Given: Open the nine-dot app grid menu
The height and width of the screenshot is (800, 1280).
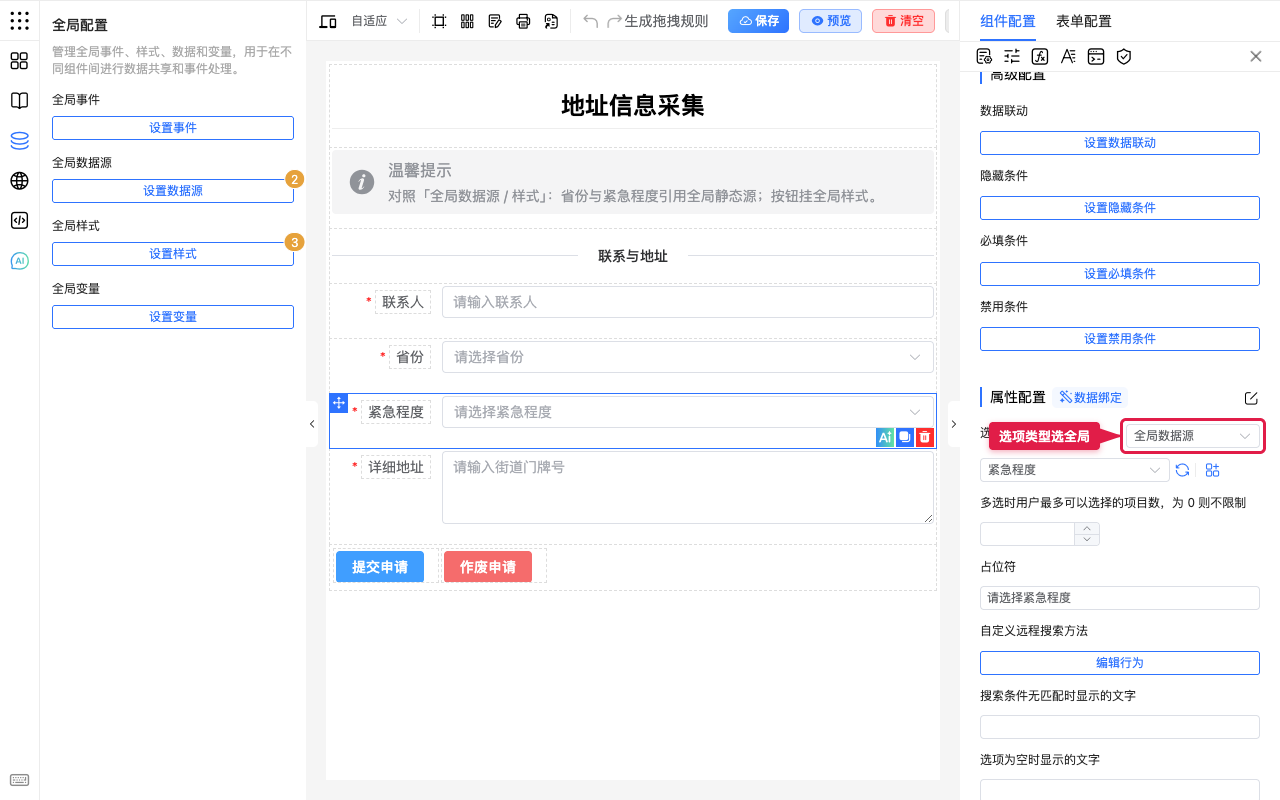Looking at the screenshot, I should 19,21.
